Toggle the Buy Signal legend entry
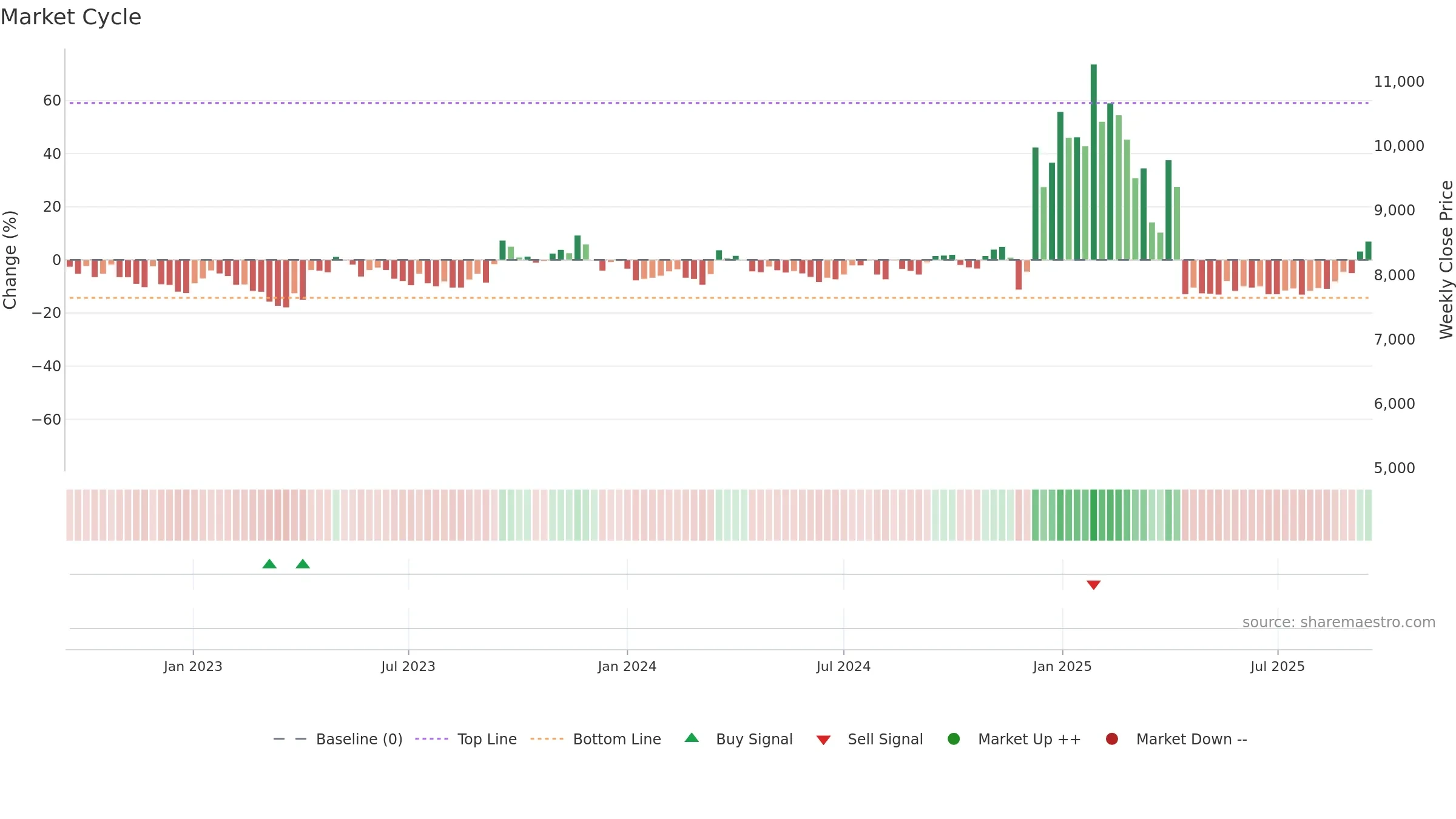This screenshot has height=819, width=1456. point(738,739)
